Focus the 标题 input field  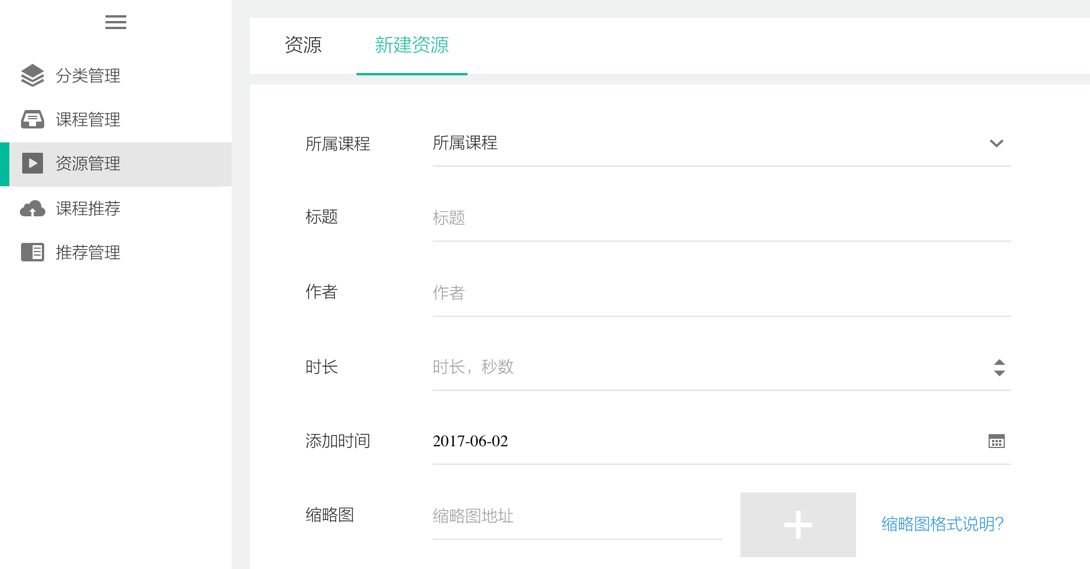point(722,218)
